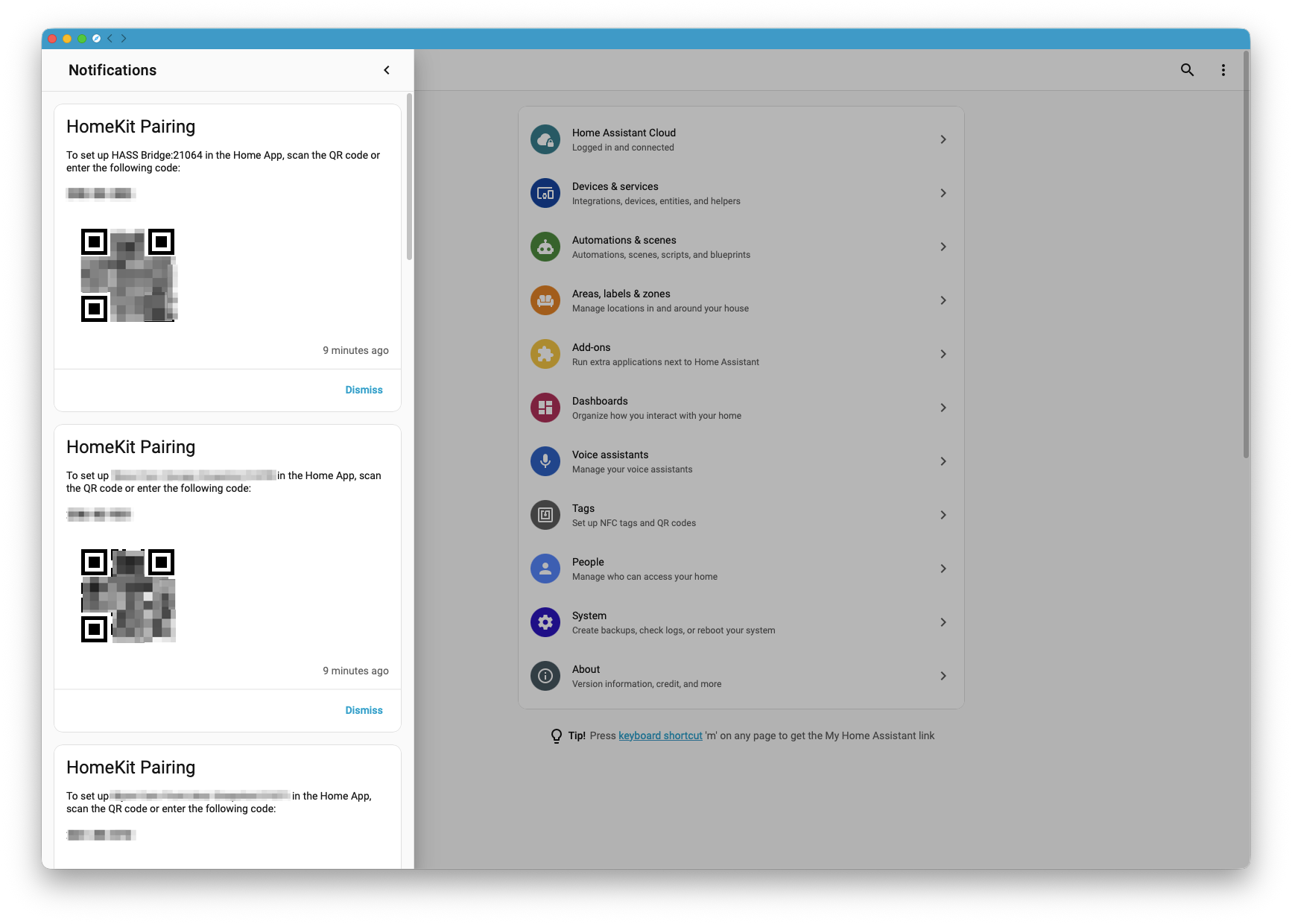This screenshot has width=1292, height=924.
Task: Open the Home Assistant Cloud settings icon
Action: [545, 139]
